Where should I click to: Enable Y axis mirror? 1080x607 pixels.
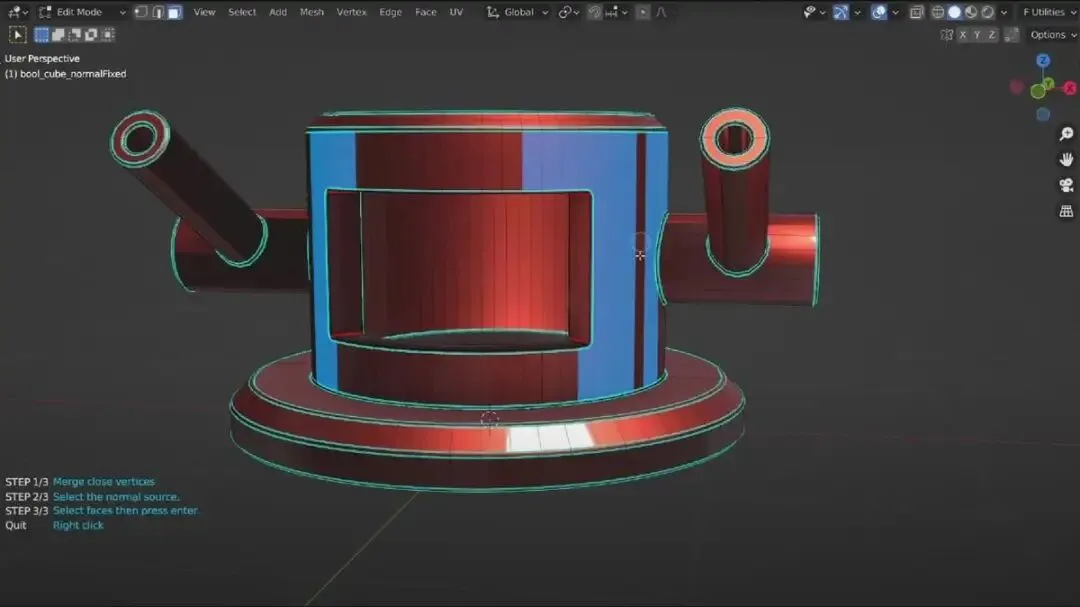(x=977, y=34)
